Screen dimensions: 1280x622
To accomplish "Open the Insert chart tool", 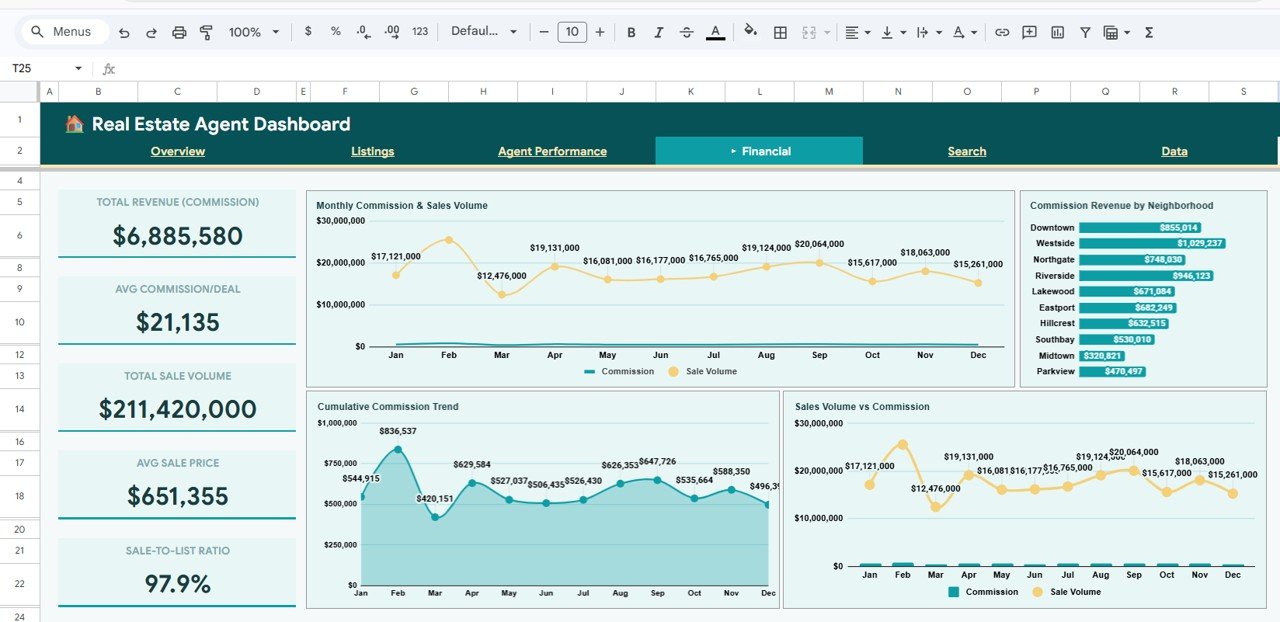I will (x=1057, y=31).
